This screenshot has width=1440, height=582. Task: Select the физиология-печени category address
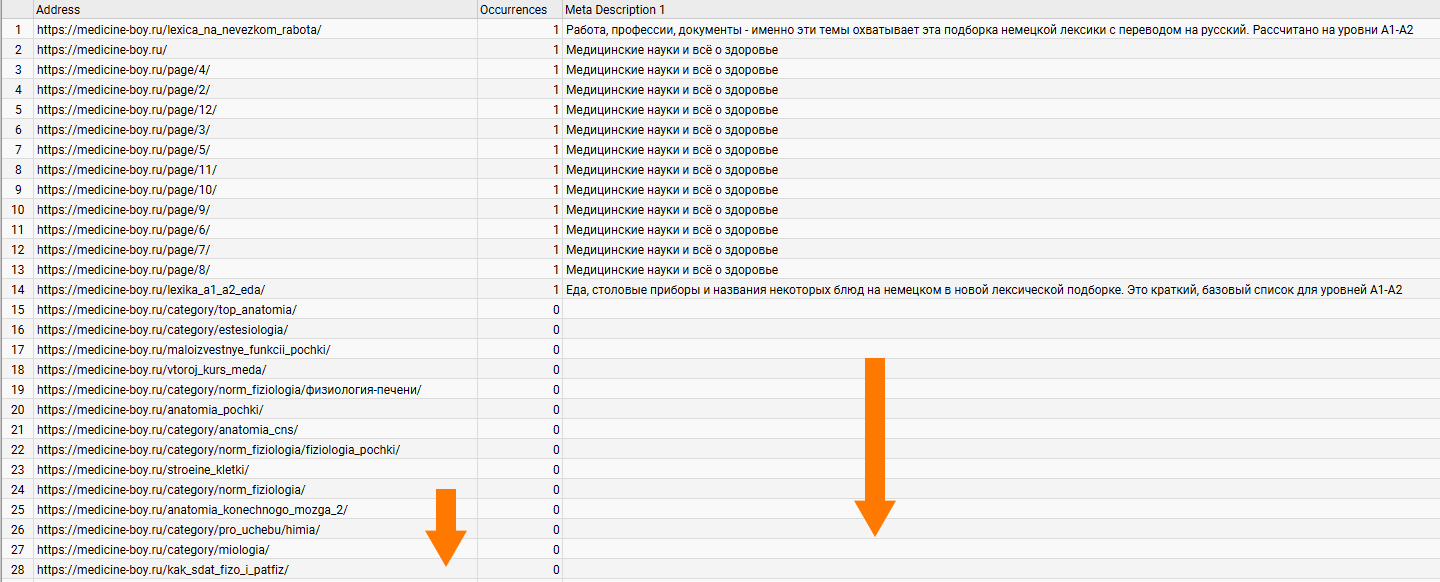[255, 390]
